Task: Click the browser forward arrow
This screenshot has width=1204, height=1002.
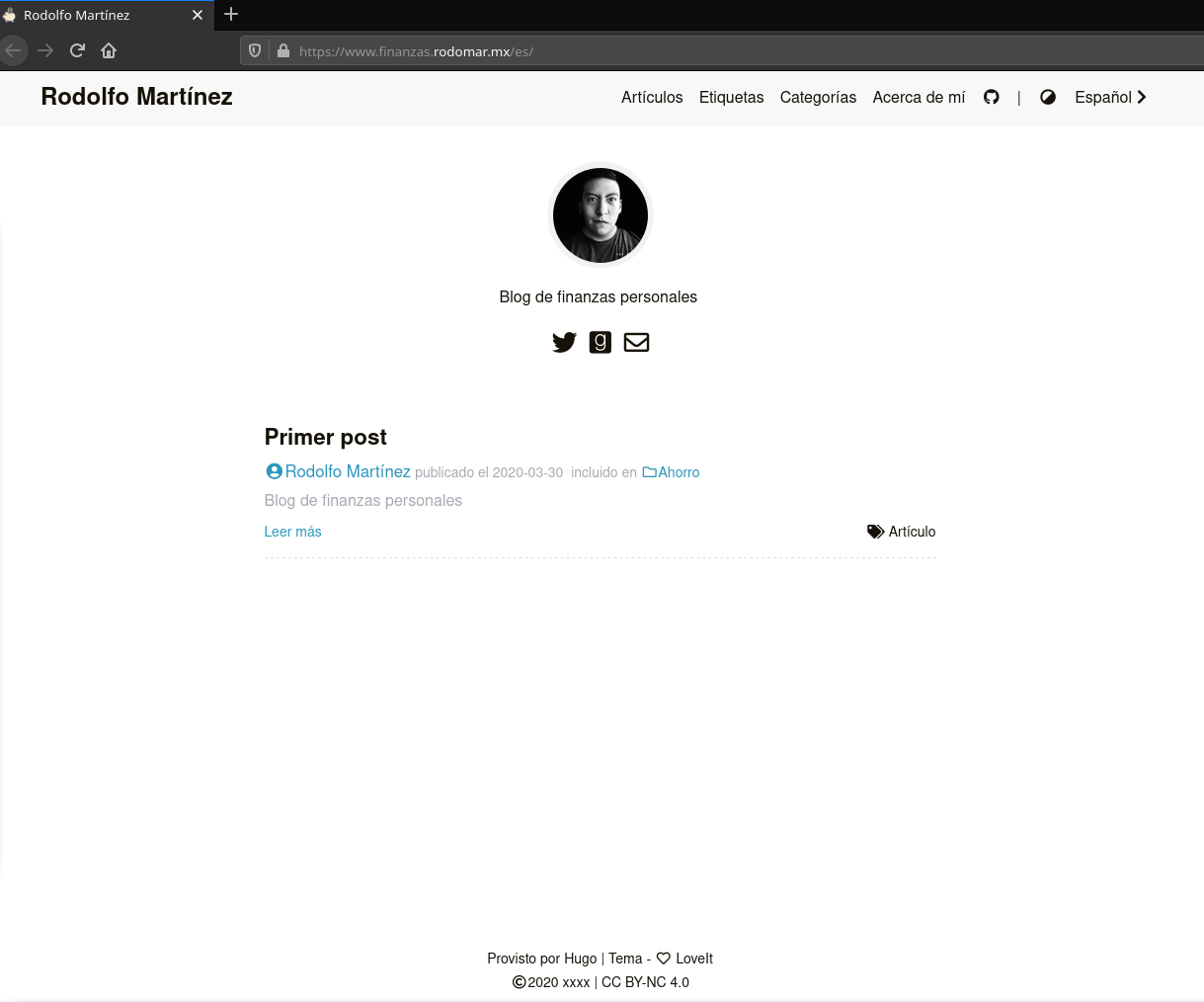Action: click(45, 50)
